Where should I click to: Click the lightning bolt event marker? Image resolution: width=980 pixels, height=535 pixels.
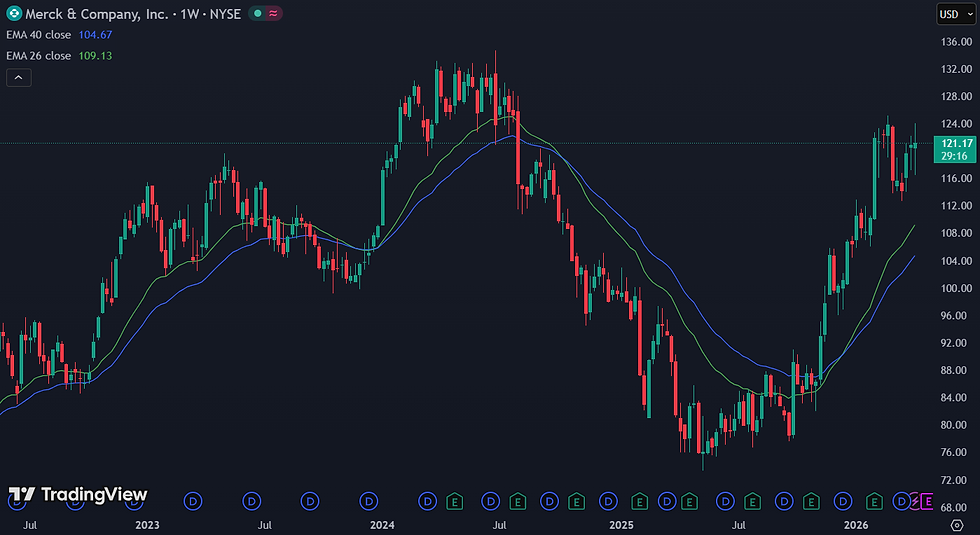[915, 501]
